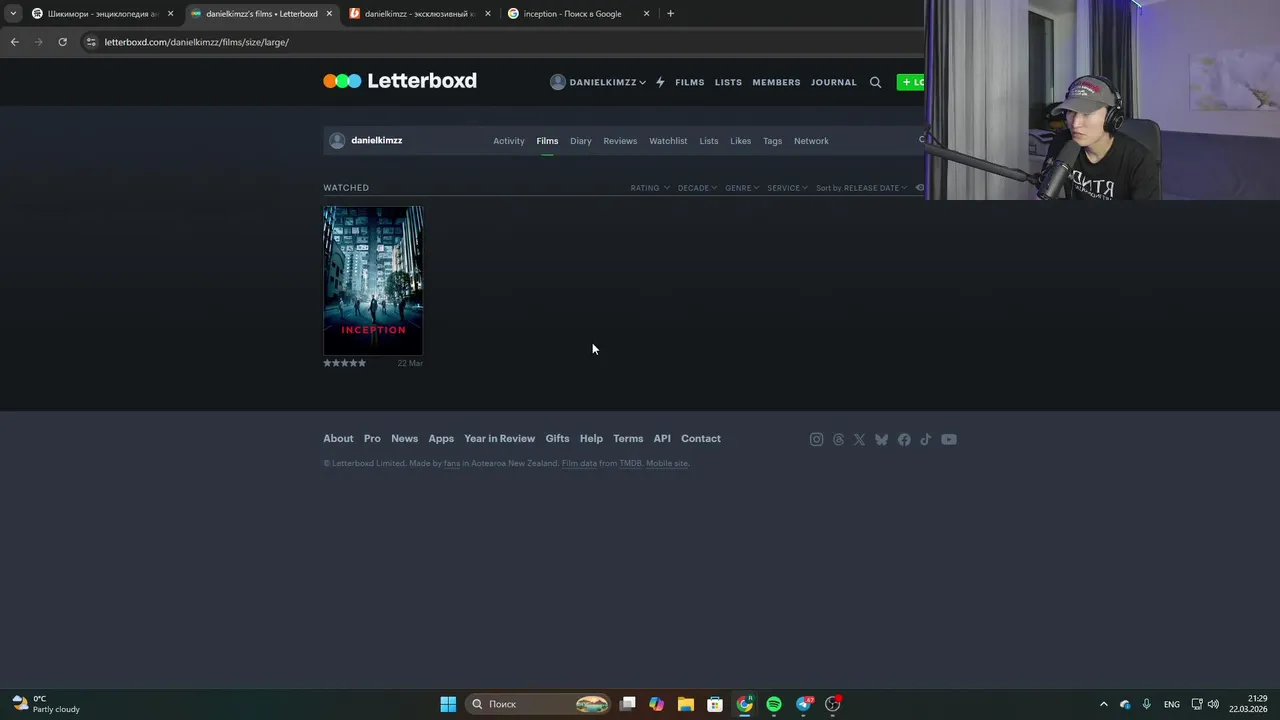This screenshot has height=720, width=1280.
Task: Click the address bar URL field
Action: 500,42
